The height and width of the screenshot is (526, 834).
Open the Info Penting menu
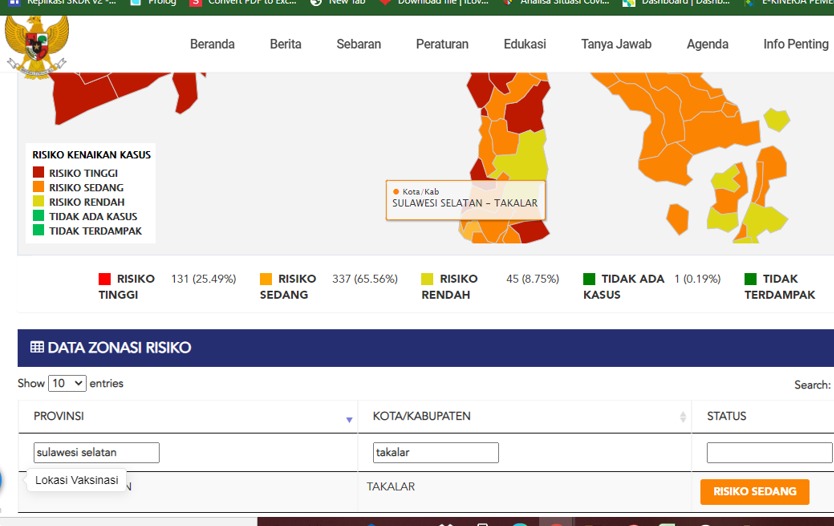click(x=796, y=44)
